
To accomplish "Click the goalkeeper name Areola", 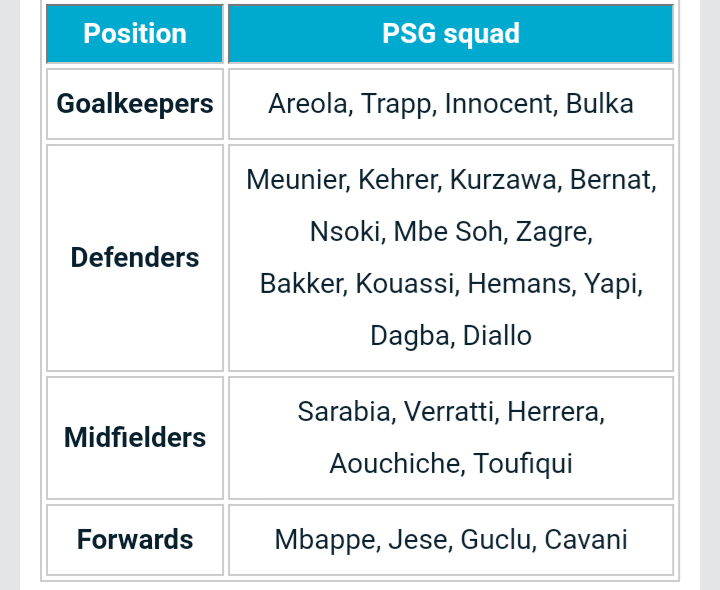I will coord(307,104).
